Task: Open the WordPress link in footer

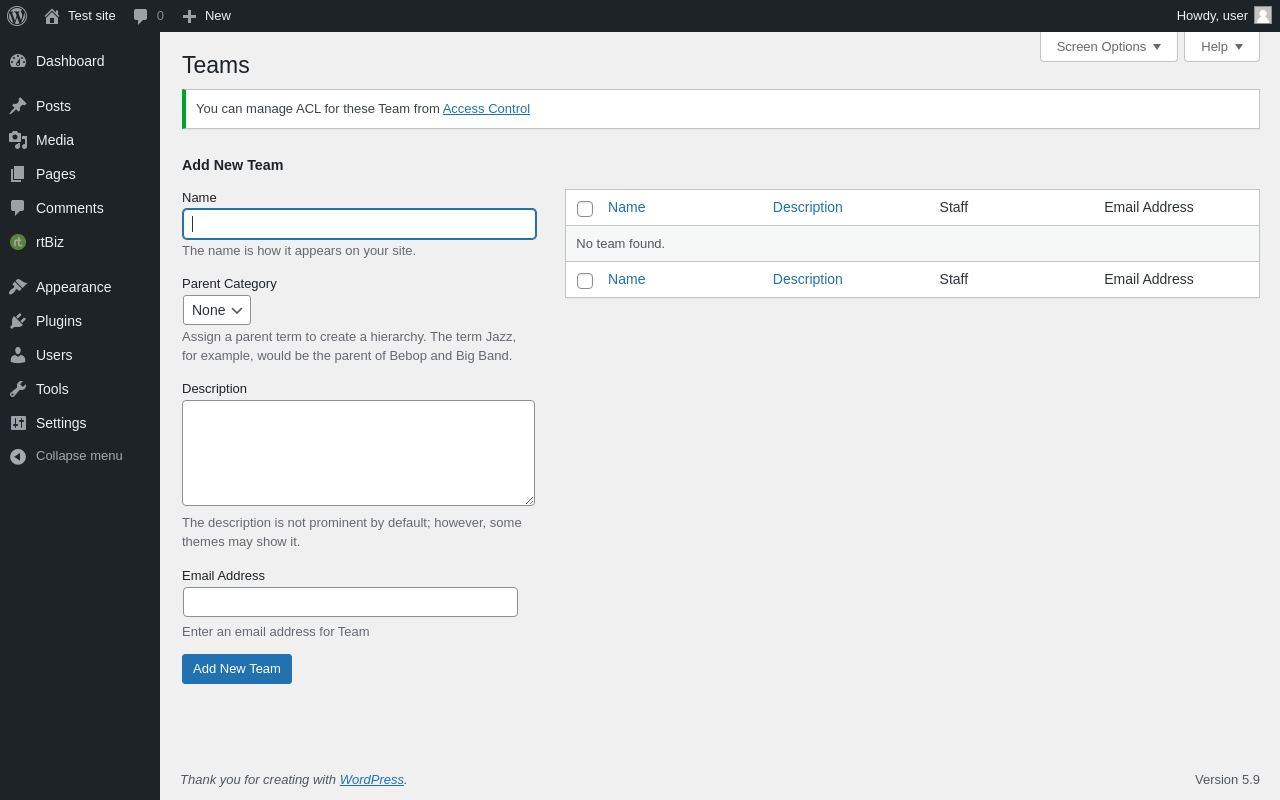Action: tap(372, 780)
